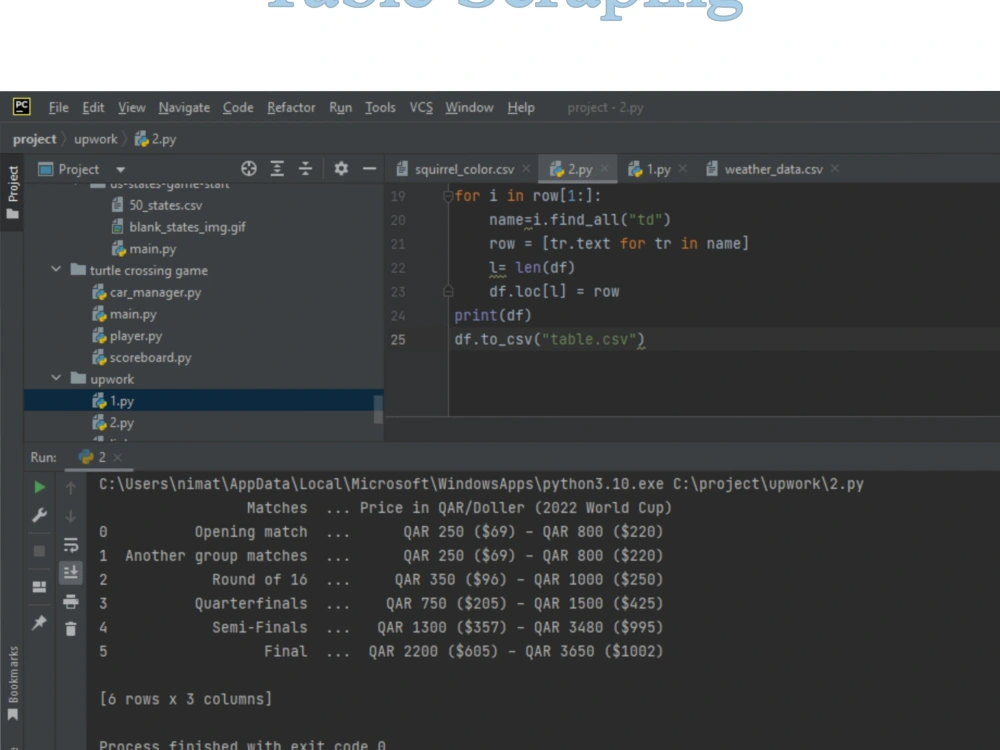This screenshot has width=1000, height=750.
Task: Open the Tools menu
Action: pyautogui.click(x=380, y=108)
